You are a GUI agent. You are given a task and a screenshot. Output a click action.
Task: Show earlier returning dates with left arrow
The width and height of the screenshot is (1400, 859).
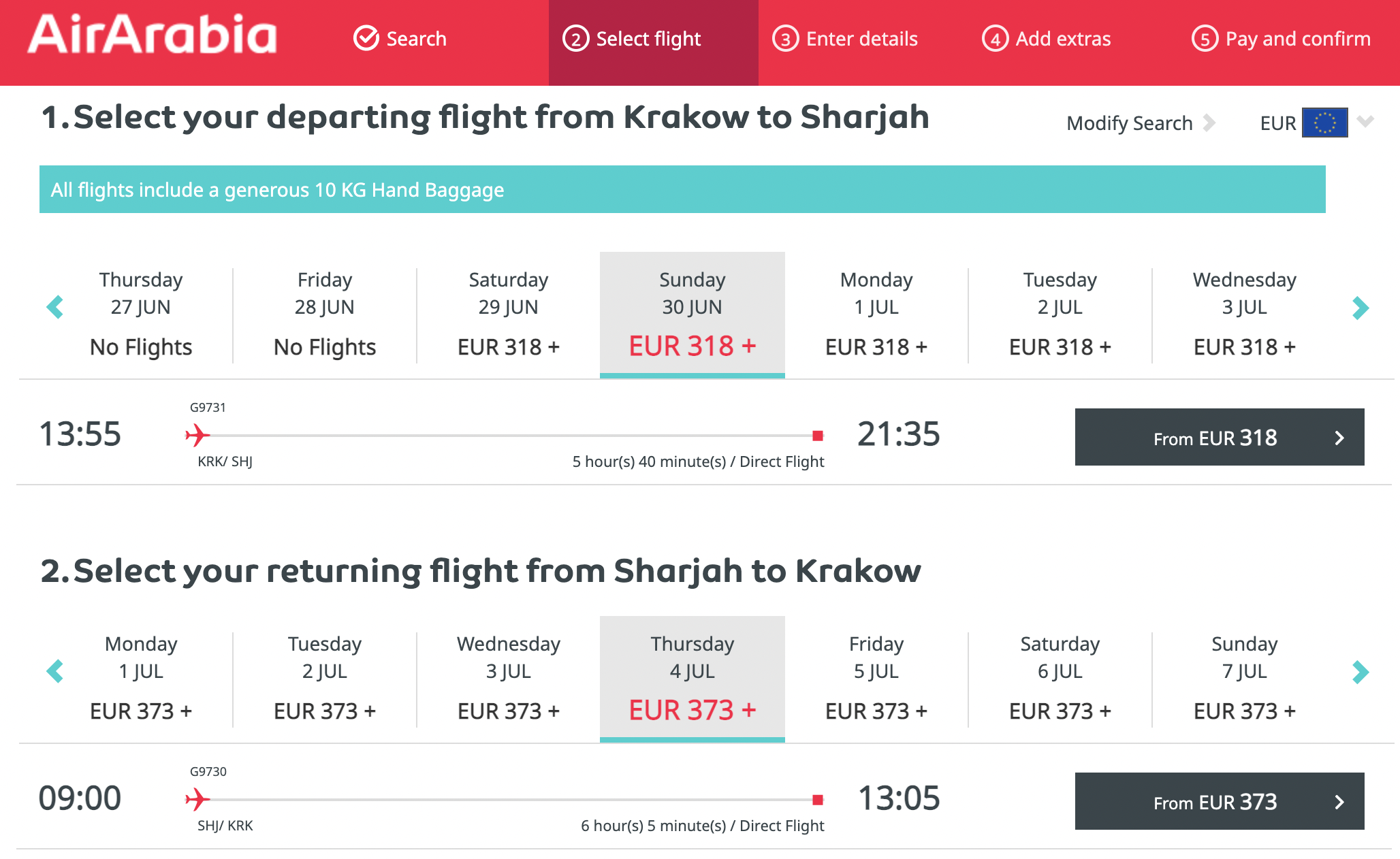click(x=55, y=671)
